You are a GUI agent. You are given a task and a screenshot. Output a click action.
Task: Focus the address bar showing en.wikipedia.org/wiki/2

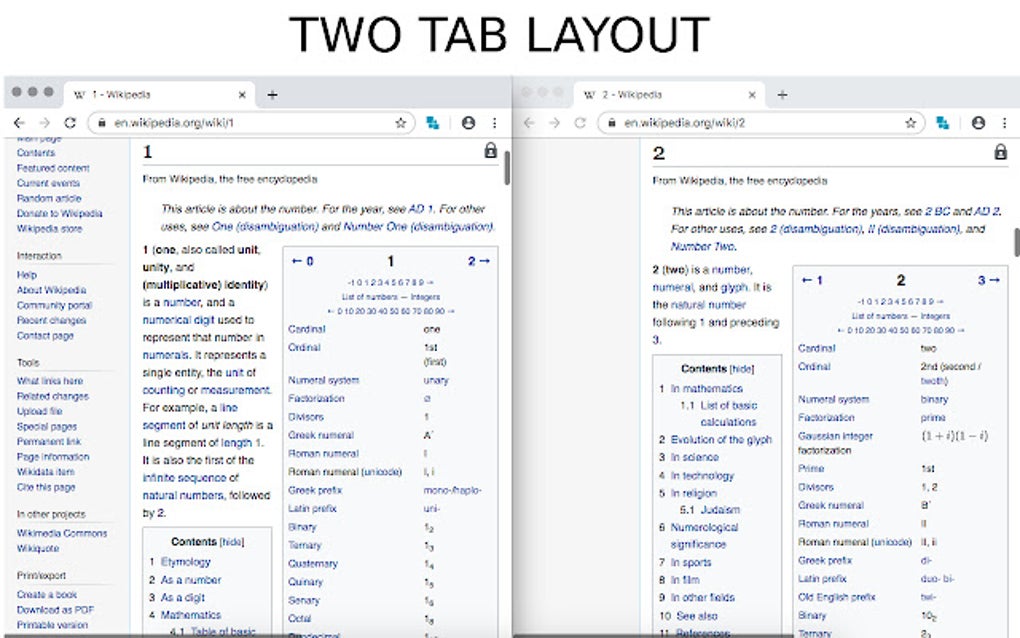[760, 123]
